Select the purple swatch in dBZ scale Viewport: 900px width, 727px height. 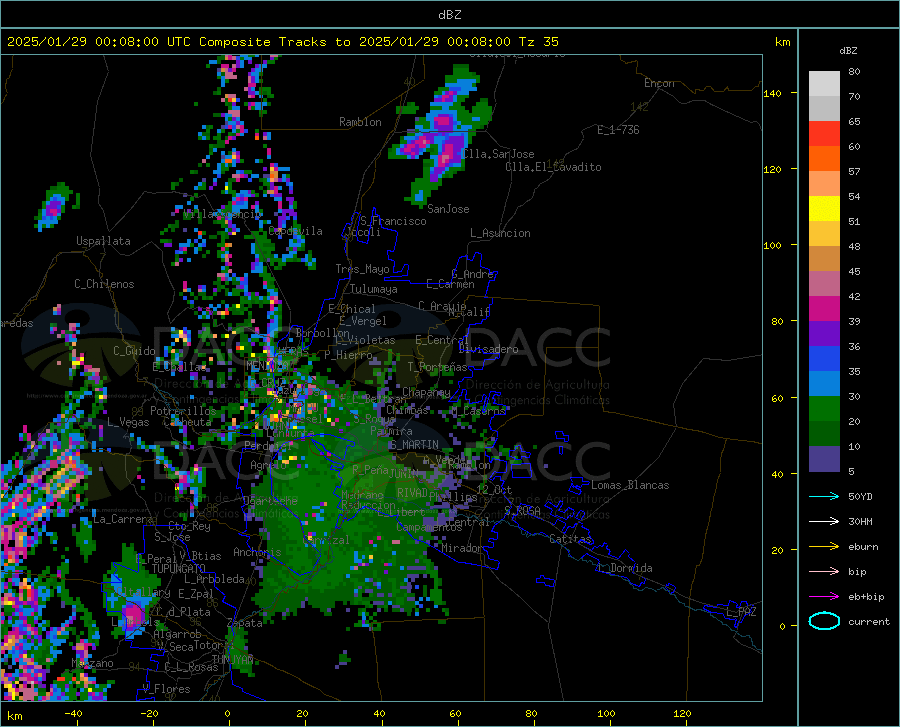[x=824, y=333]
